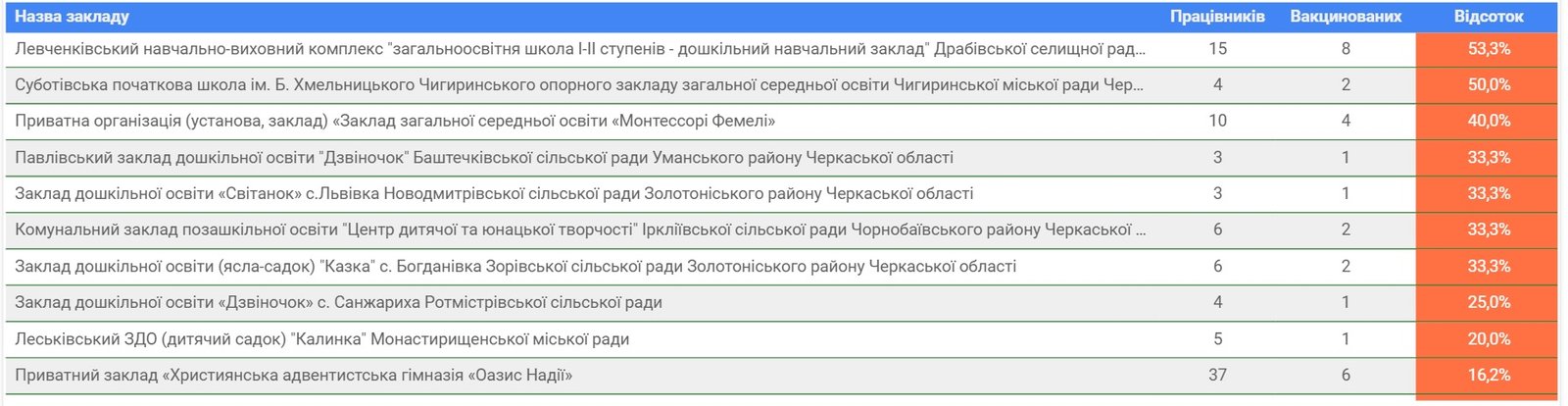Image resolution: width=1568 pixels, height=406 pixels.
Task: Select the "Казка" с. Богданівка institution name
Action: tap(515, 267)
